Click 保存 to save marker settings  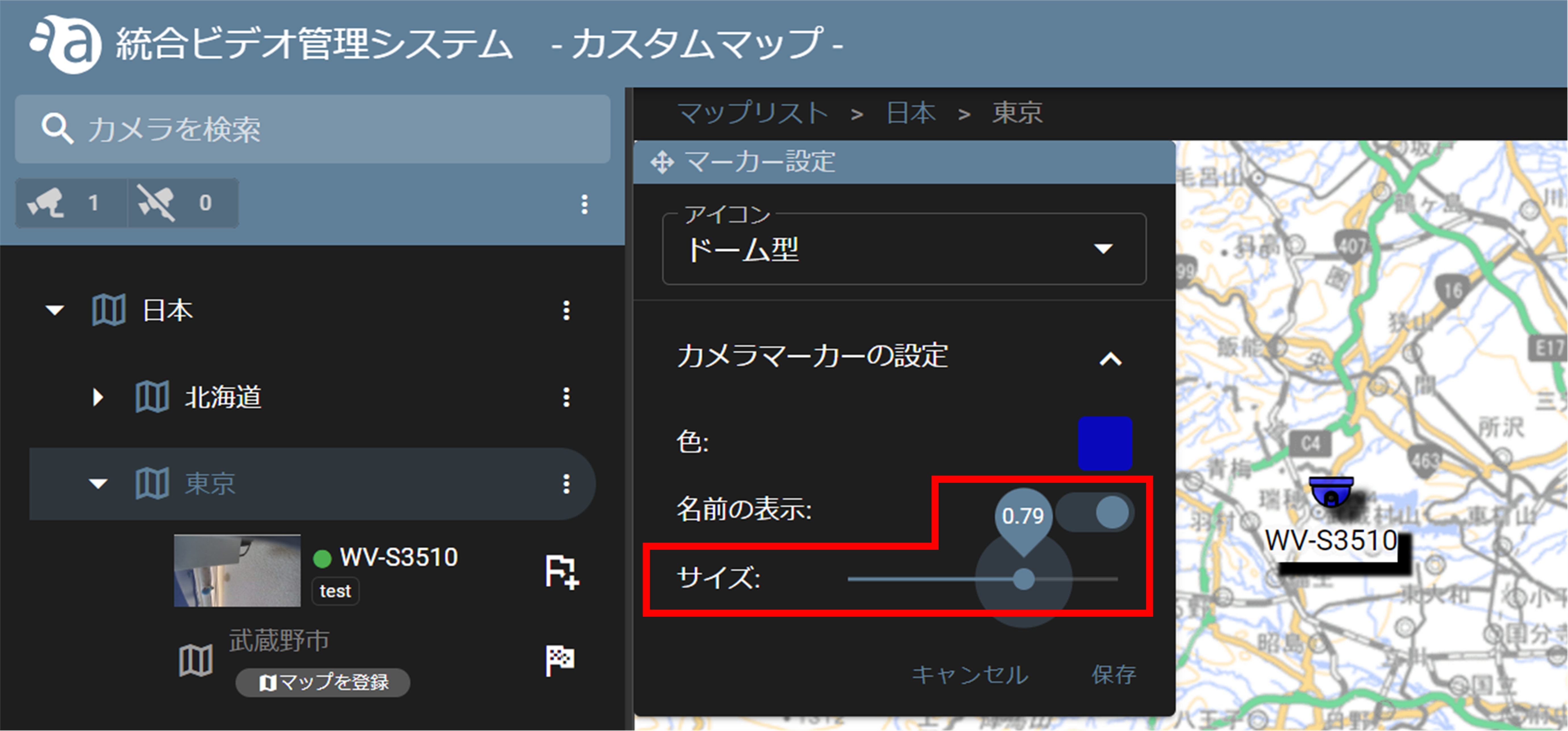[x=1113, y=674]
